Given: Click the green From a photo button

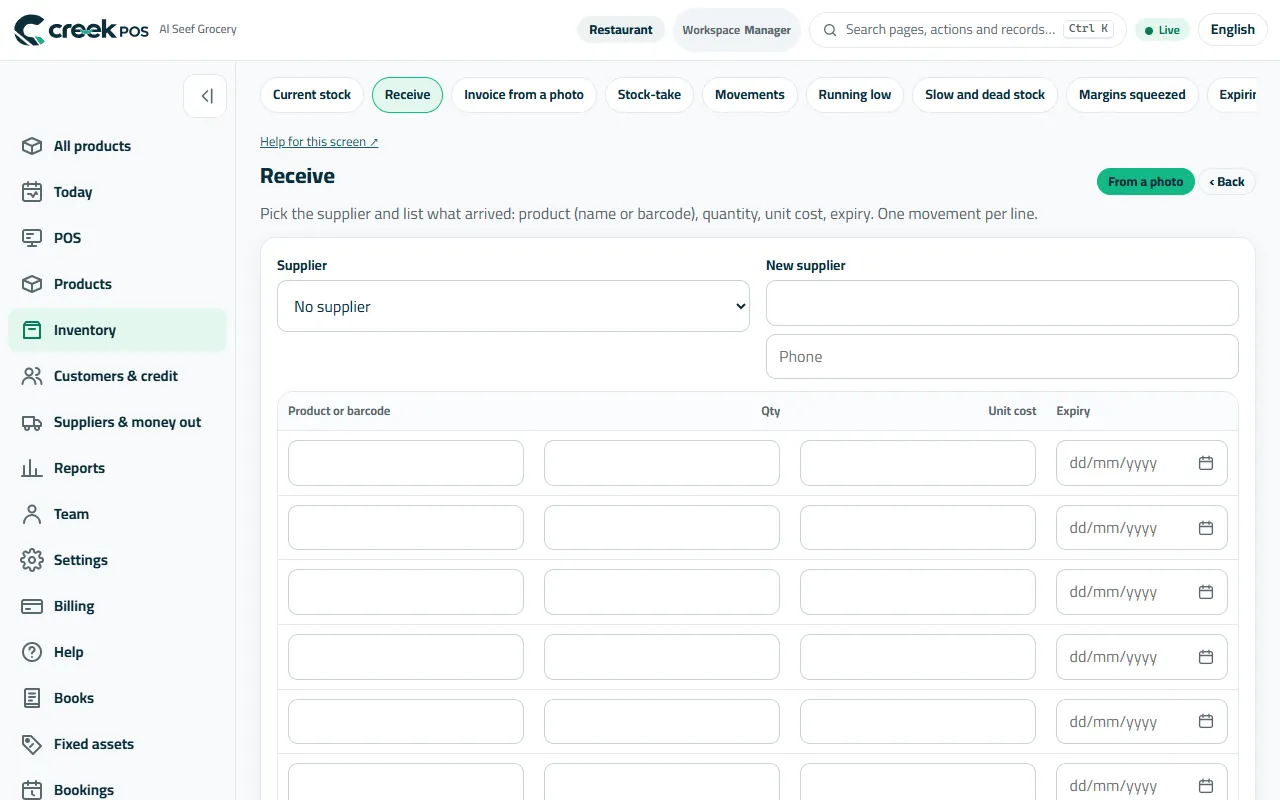Looking at the screenshot, I should click(x=1146, y=181).
